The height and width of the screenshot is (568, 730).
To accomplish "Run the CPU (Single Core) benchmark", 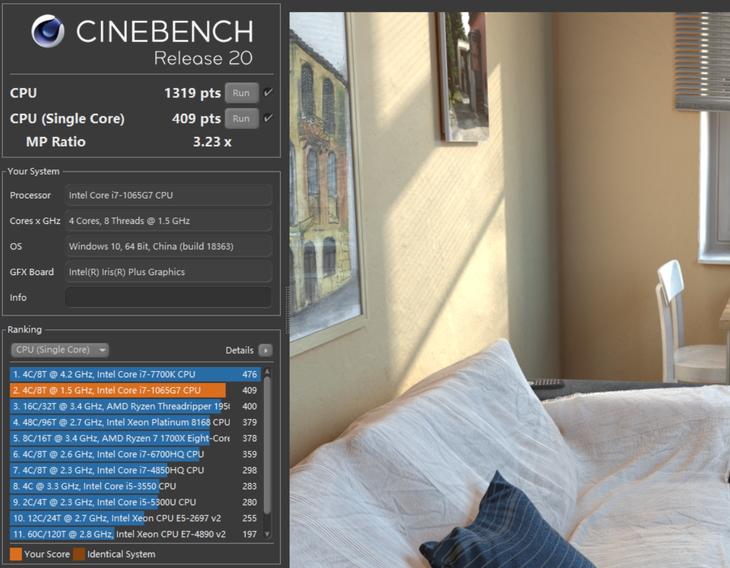I will click(x=240, y=118).
